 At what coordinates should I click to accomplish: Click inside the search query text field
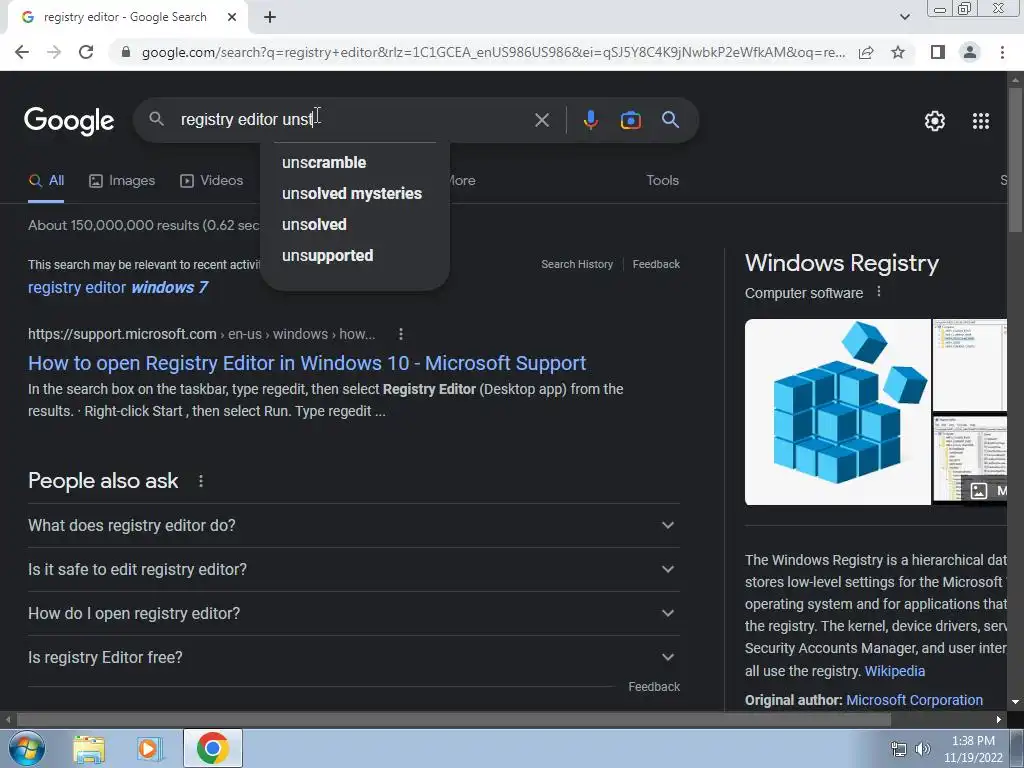[353, 120]
